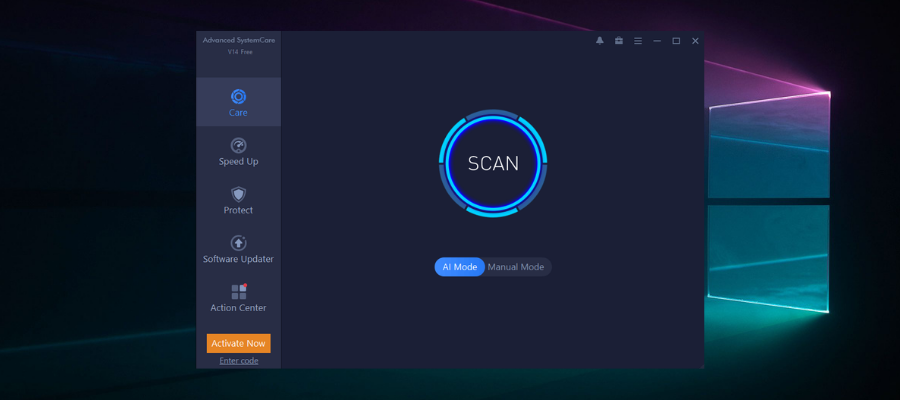Close the Advanced SystemCare window
Viewport: 900px width, 400px height.
click(x=695, y=41)
